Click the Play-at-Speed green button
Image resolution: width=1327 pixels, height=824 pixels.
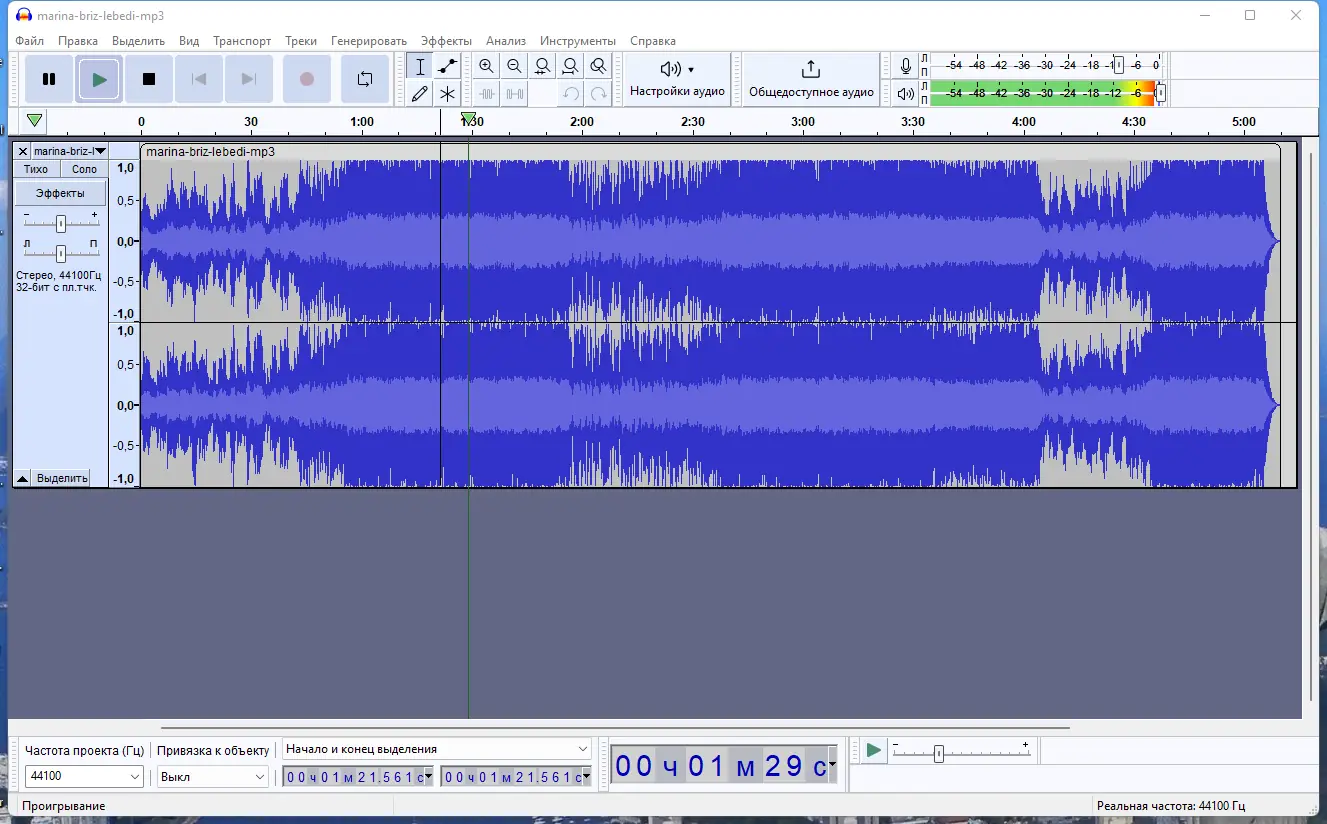[873, 750]
